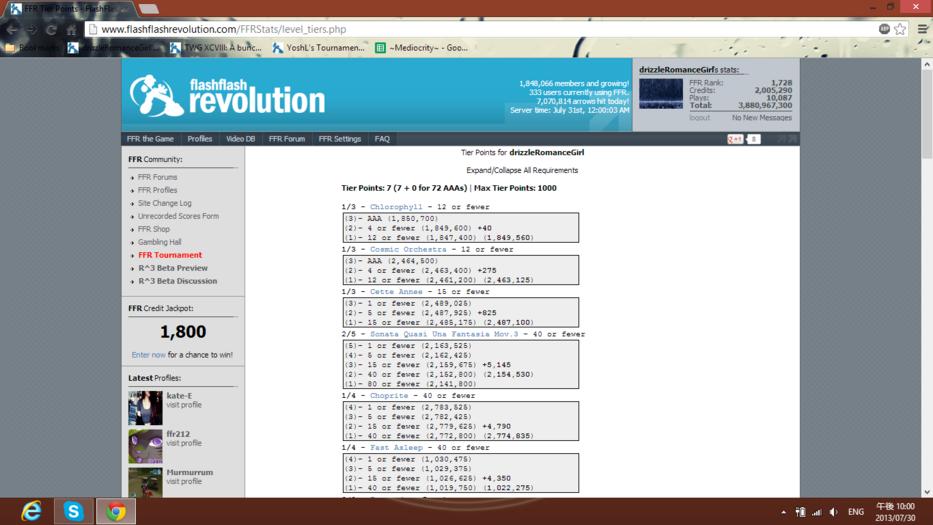Open the Sonata Quasi Una Fantasia Mov.3 link

point(444,334)
